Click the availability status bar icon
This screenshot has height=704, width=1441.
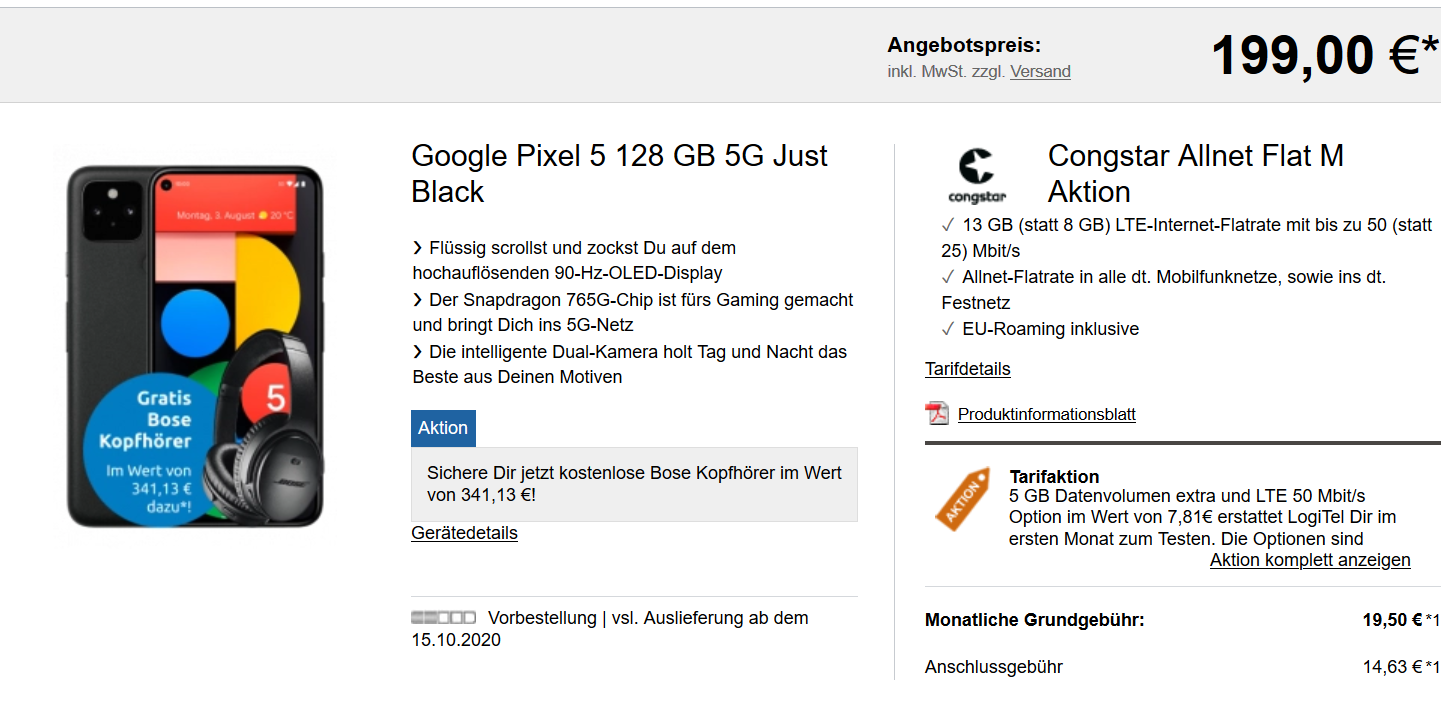[443, 618]
